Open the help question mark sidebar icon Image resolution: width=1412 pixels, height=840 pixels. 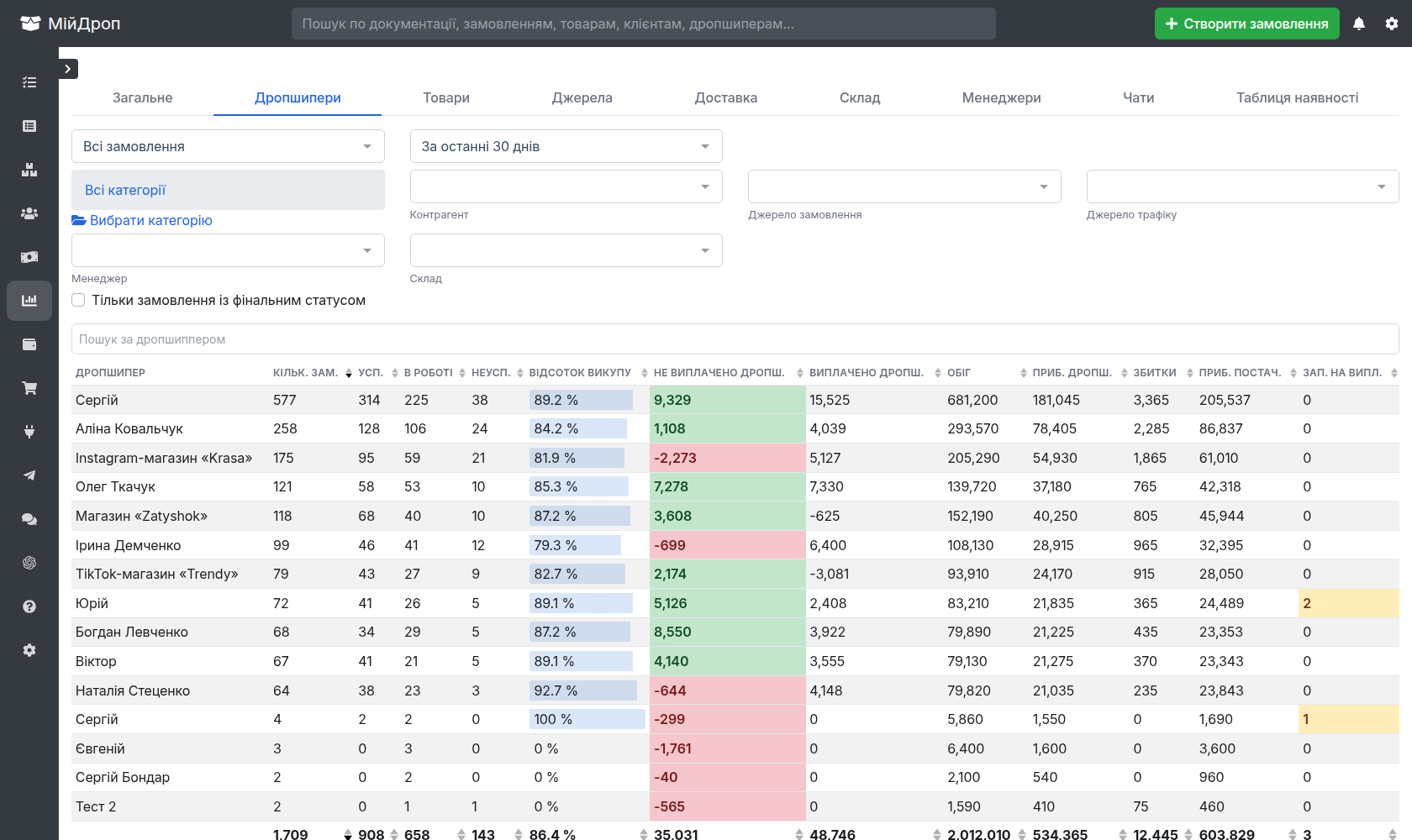tap(29, 606)
